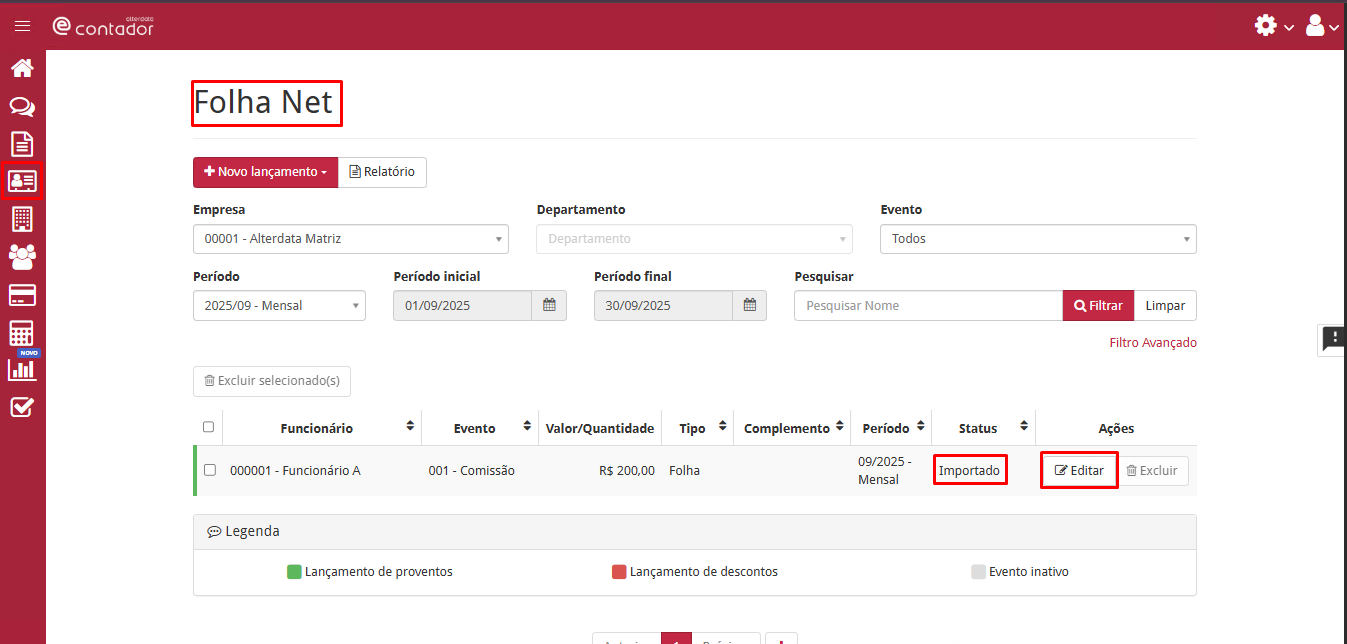Click Excluir selecionado(s) button
Screen dimensions: 1347x644
[x=272, y=381]
